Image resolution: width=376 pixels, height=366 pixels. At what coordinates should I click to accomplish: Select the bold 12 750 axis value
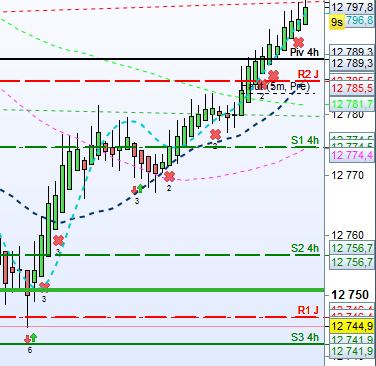[350, 295]
